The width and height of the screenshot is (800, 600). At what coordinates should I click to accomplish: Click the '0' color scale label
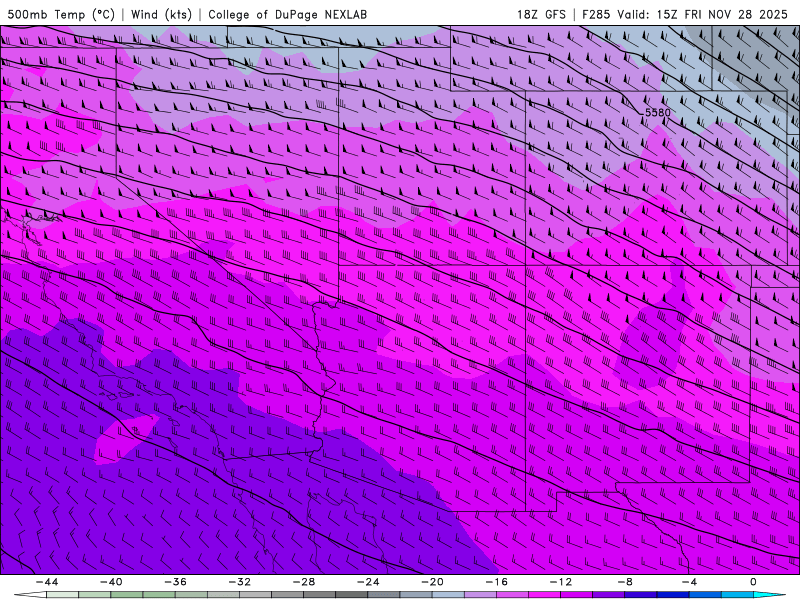click(x=753, y=582)
